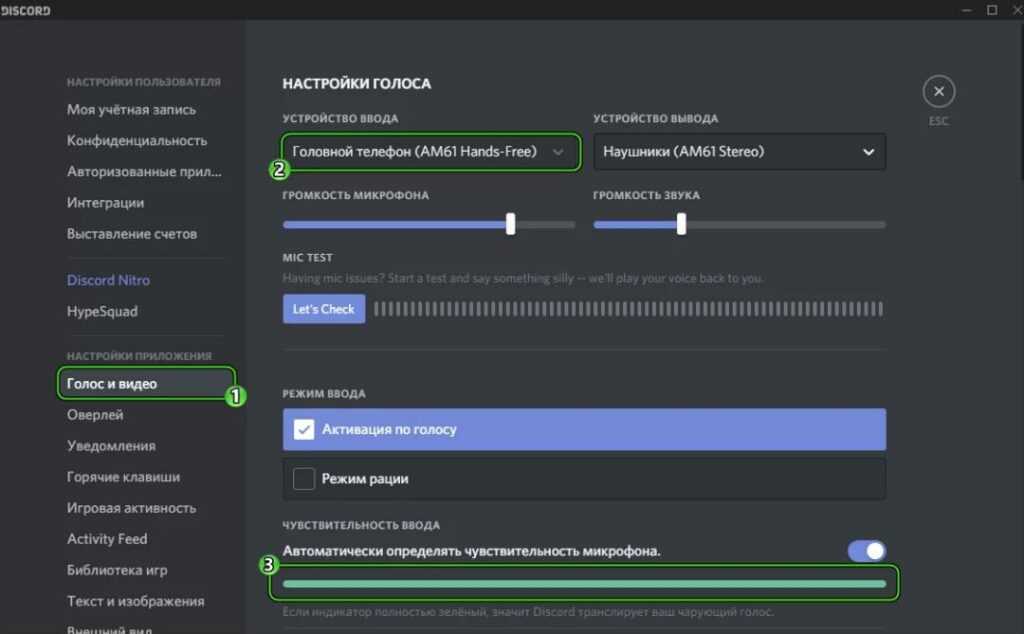Viewport: 1024px width, 634px height.
Task: Open the HypeSquad section
Action: pyautogui.click(x=102, y=311)
